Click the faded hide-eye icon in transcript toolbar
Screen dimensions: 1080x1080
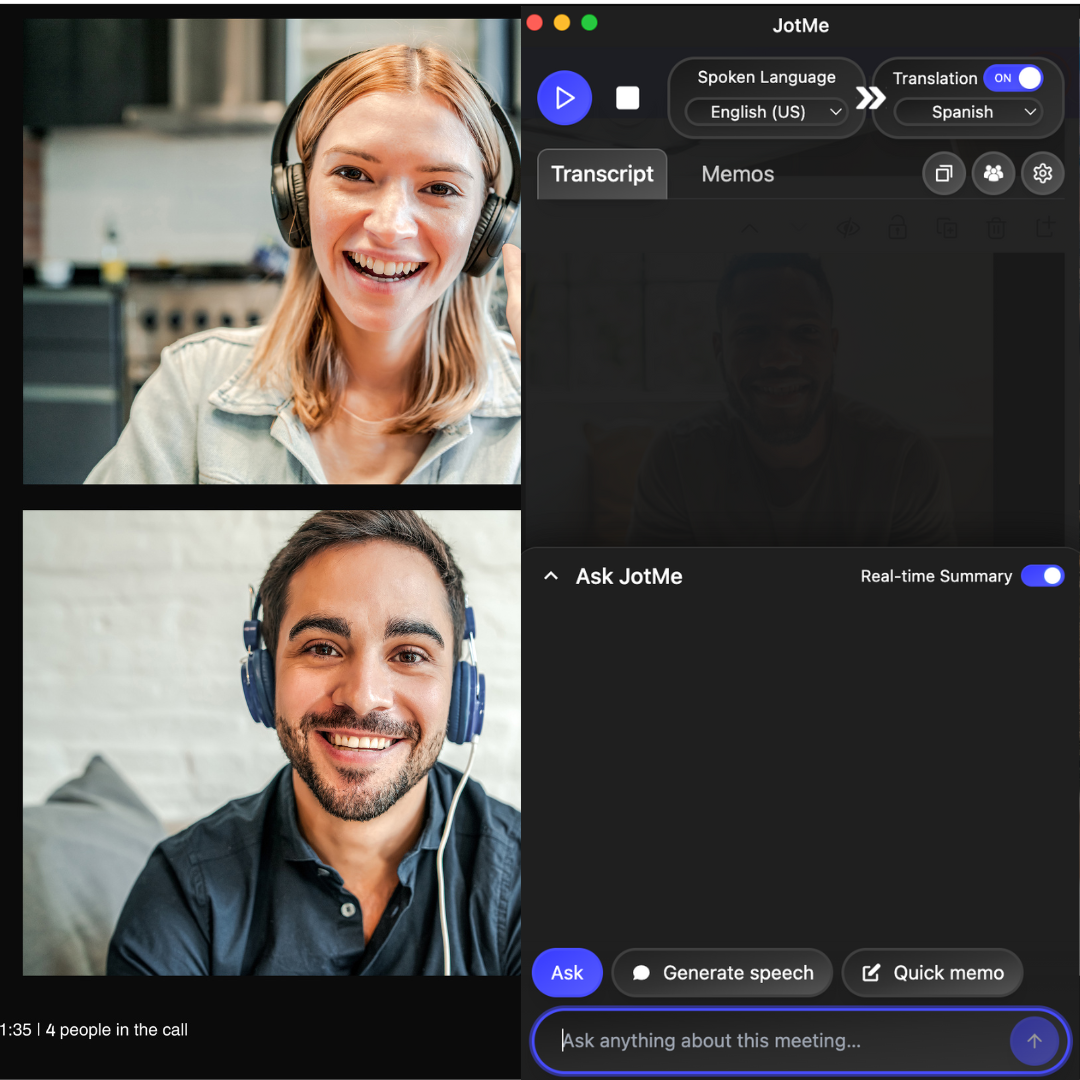point(848,229)
